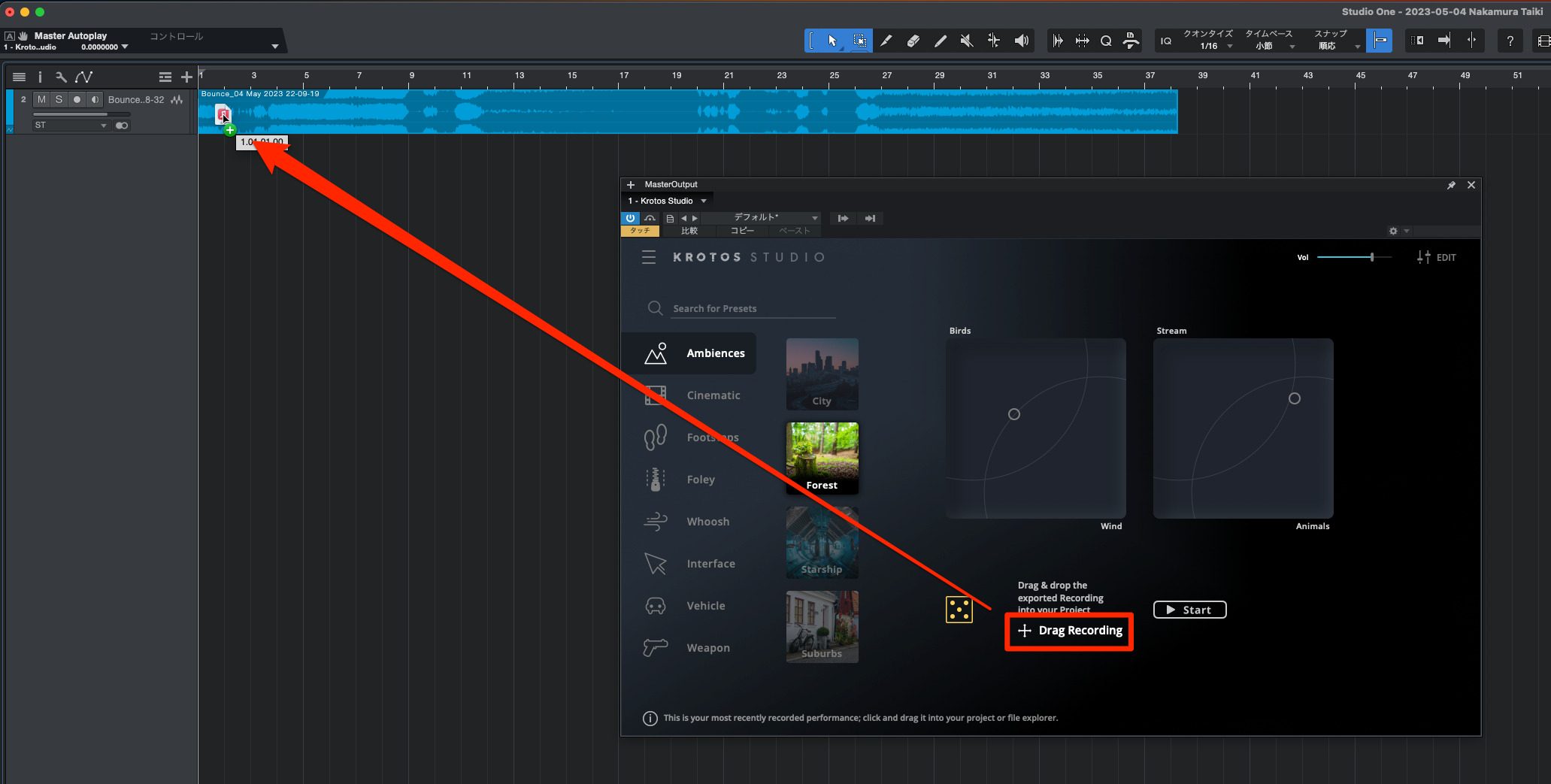Select the Paint (pencil) tool
1551x784 pixels.
(941, 41)
